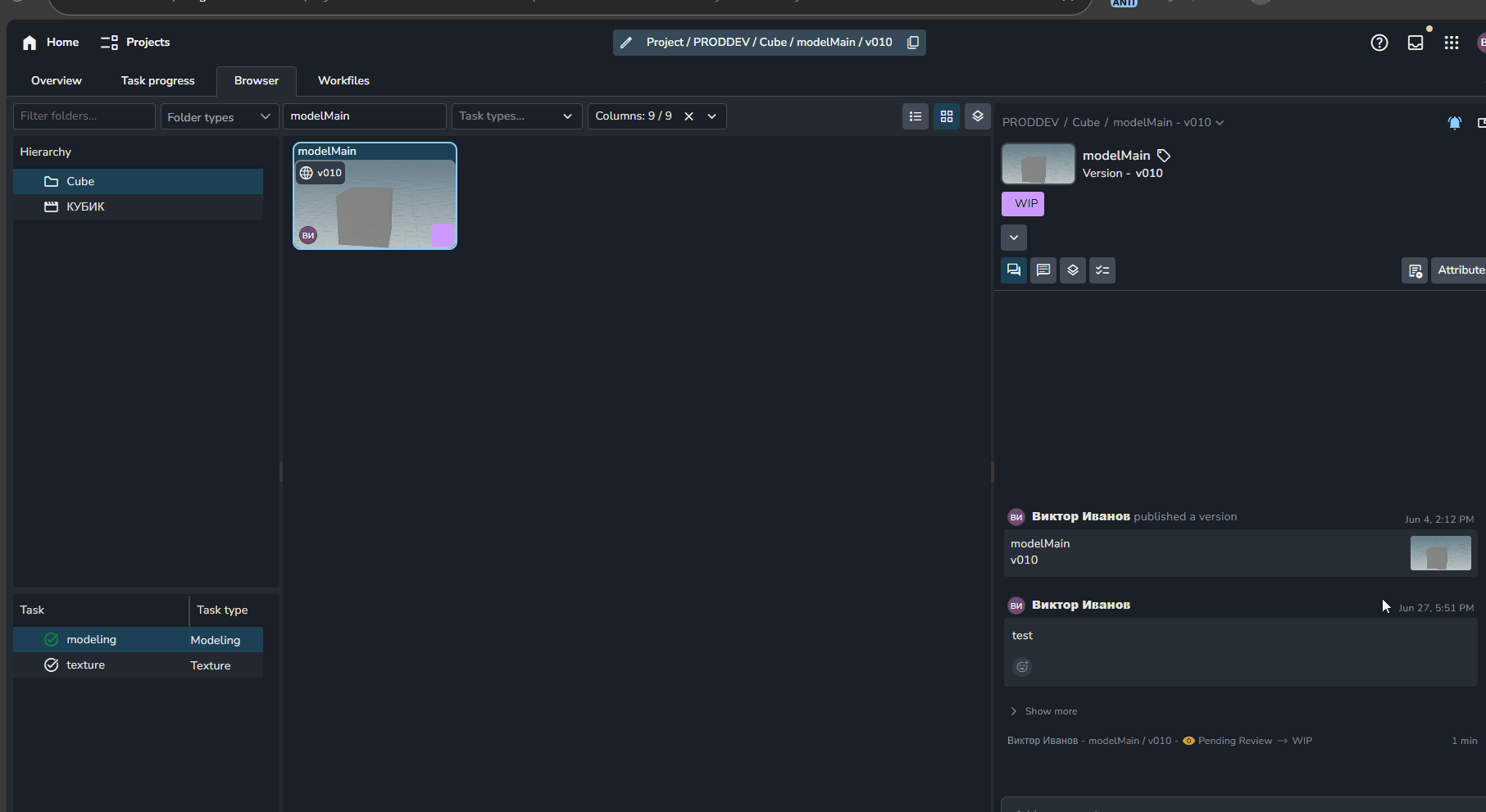Click the Pending Review eye icon
This screenshot has height=812, width=1486.
click(1188, 741)
